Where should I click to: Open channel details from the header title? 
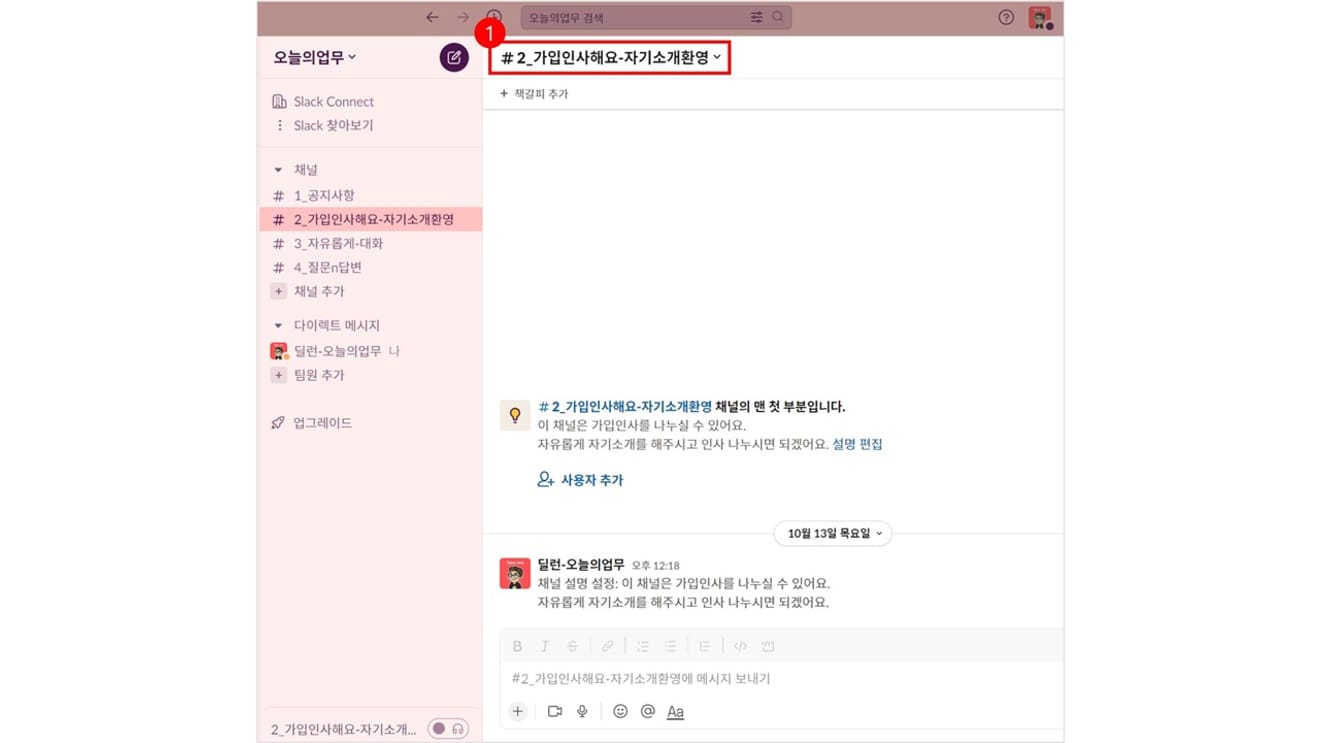(x=611, y=58)
